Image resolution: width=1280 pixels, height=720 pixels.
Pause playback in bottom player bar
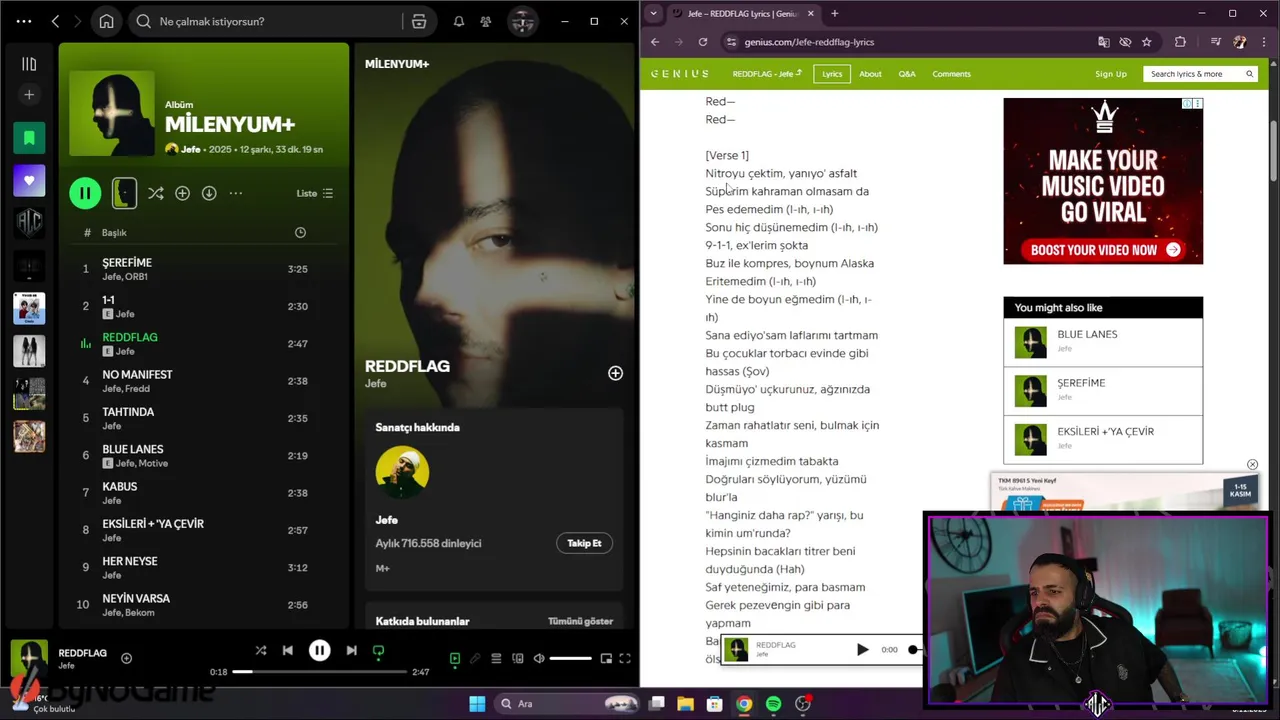[x=319, y=650]
